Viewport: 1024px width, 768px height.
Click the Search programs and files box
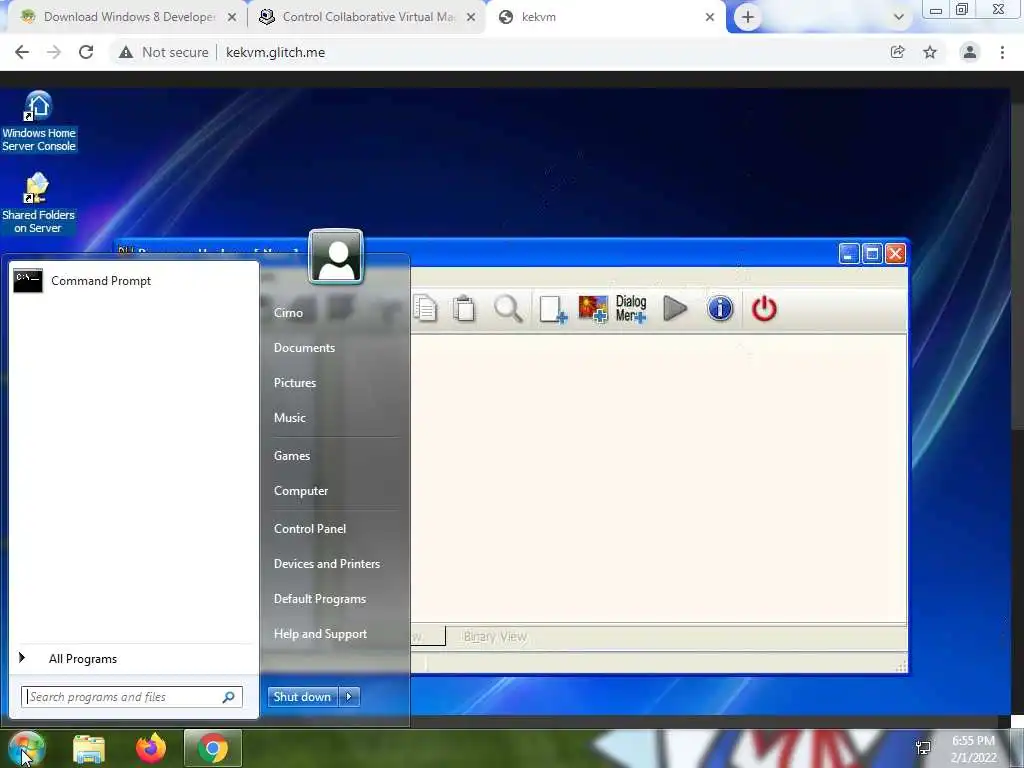(x=132, y=697)
